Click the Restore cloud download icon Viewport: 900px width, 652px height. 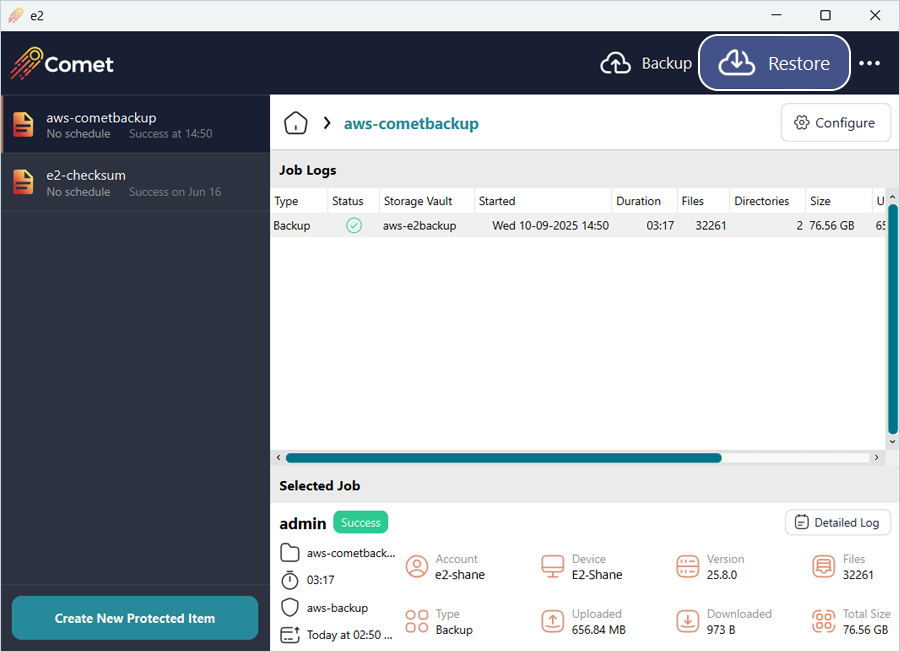(x=737, y=63)
